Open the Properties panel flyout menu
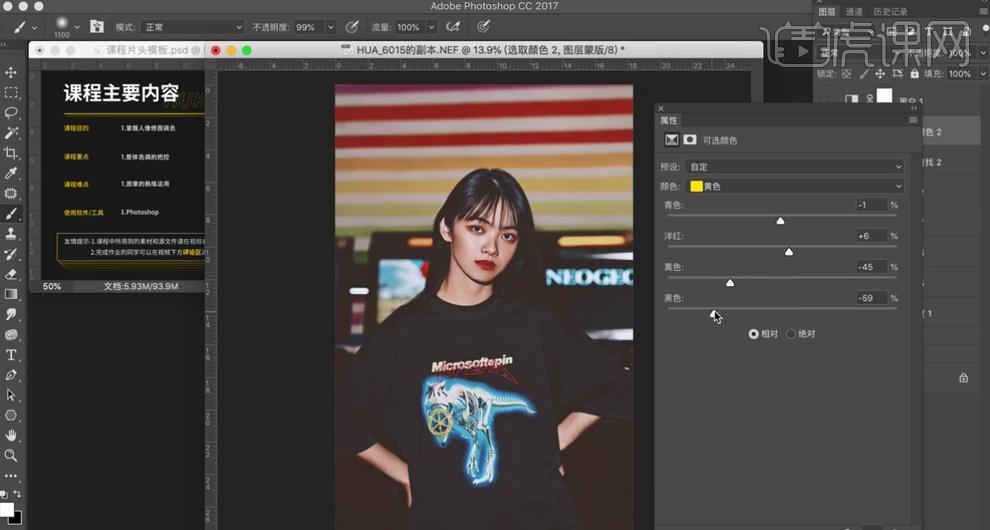 coord(912,120)
